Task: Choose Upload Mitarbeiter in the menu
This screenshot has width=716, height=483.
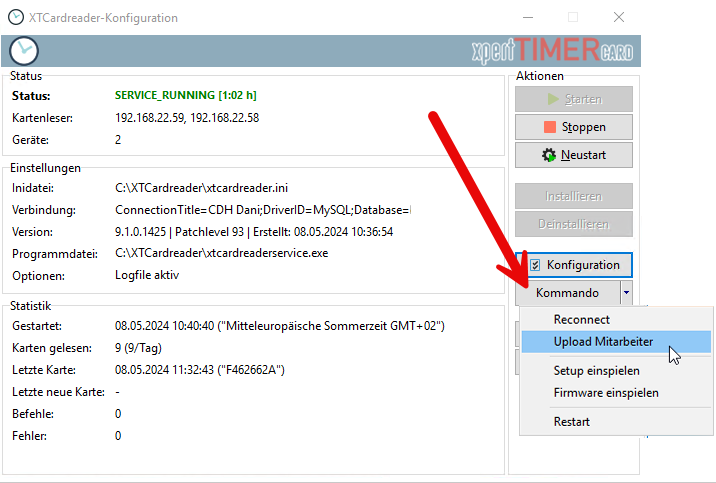Action: [603, 342]
